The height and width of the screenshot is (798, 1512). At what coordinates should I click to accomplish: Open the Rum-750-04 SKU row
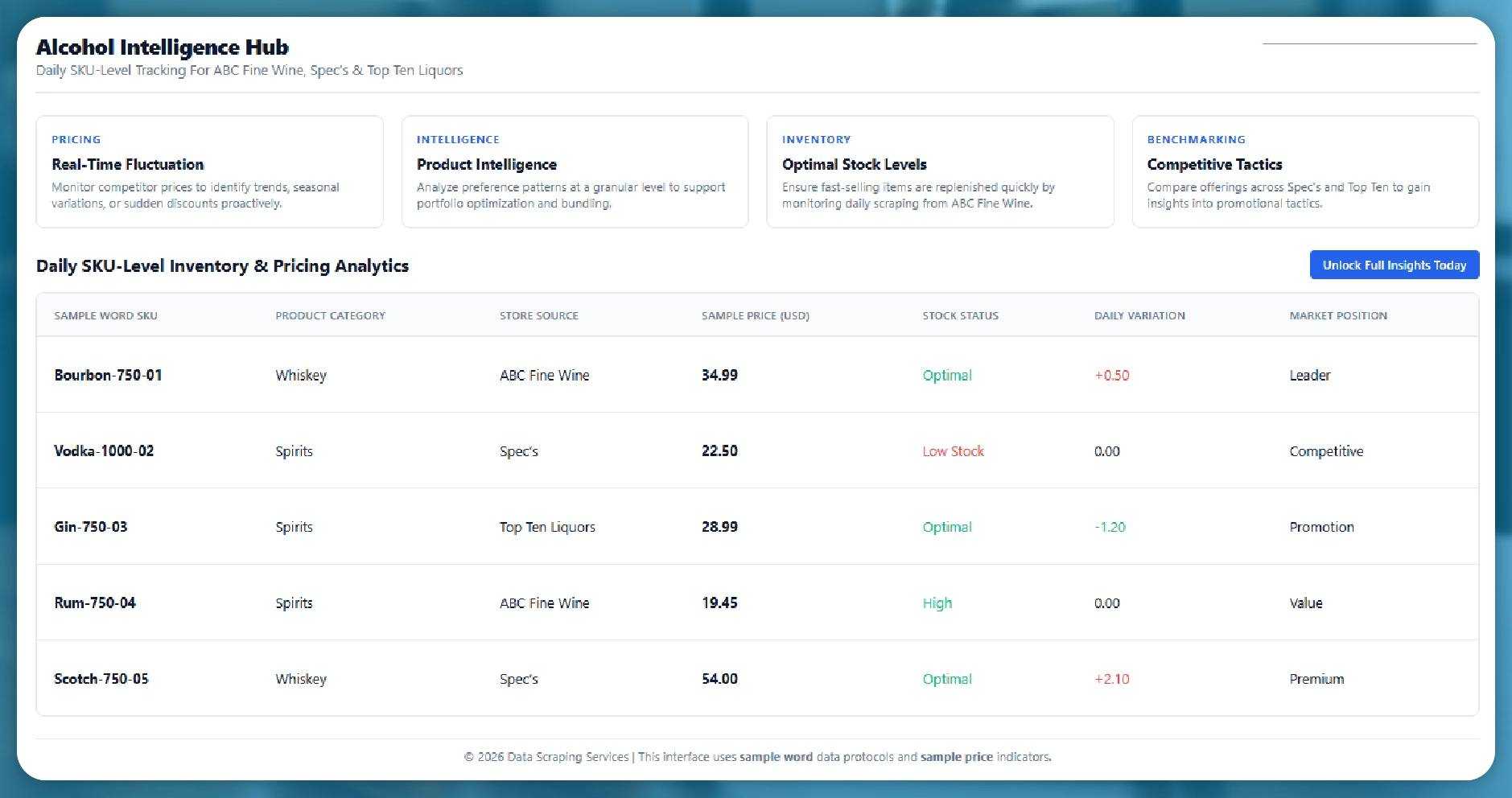point(95,603)
